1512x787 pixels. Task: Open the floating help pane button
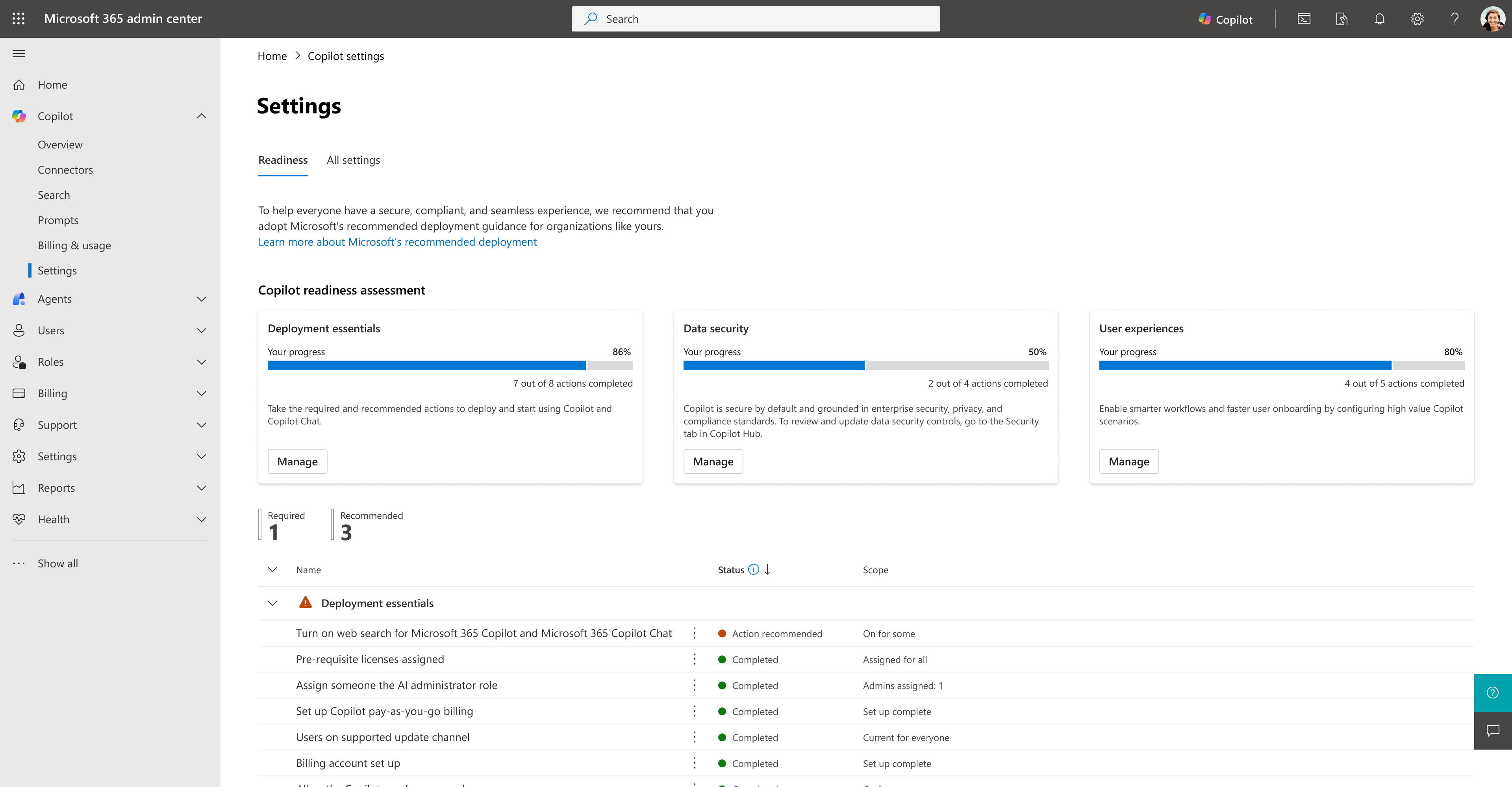click(1493, 693)
